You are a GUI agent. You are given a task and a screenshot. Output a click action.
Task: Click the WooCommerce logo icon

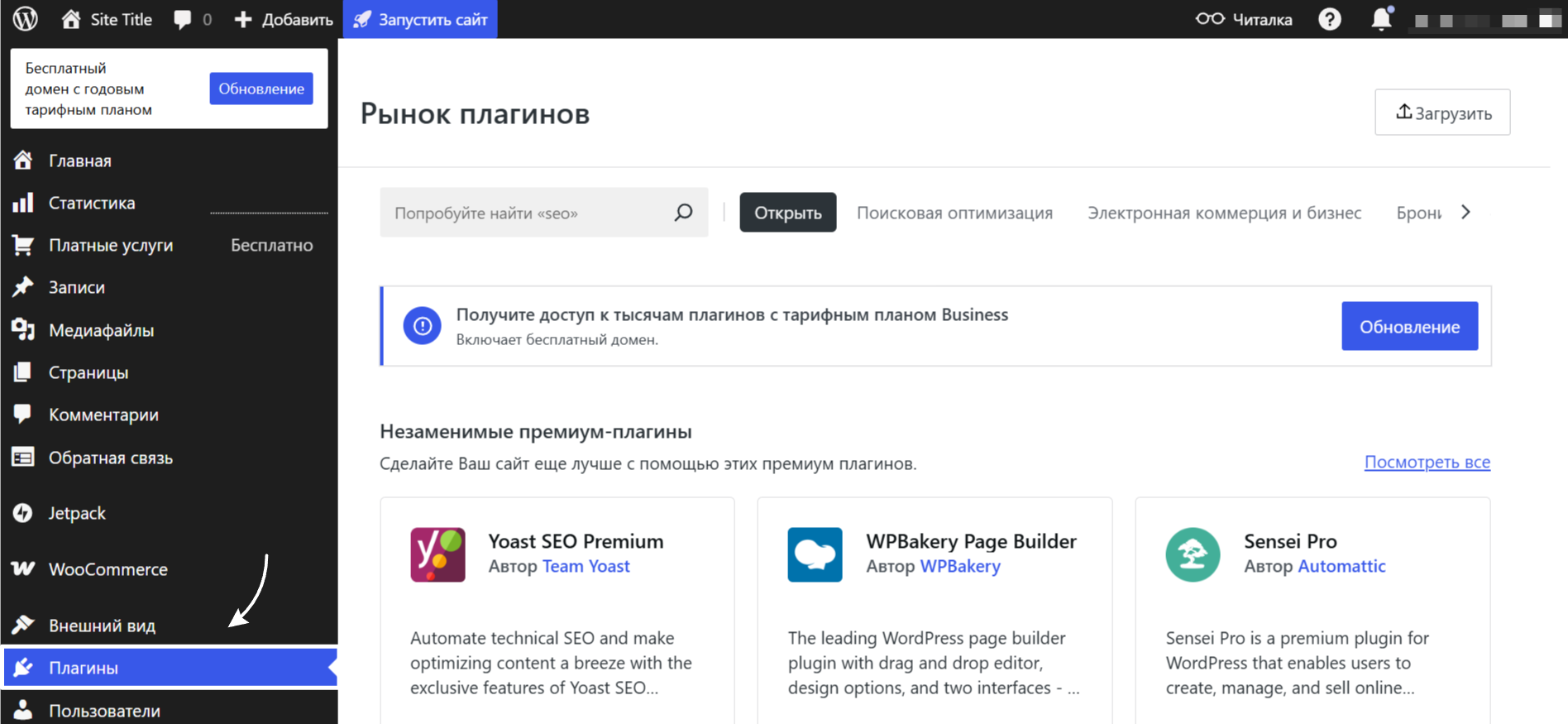coord(23,568)
